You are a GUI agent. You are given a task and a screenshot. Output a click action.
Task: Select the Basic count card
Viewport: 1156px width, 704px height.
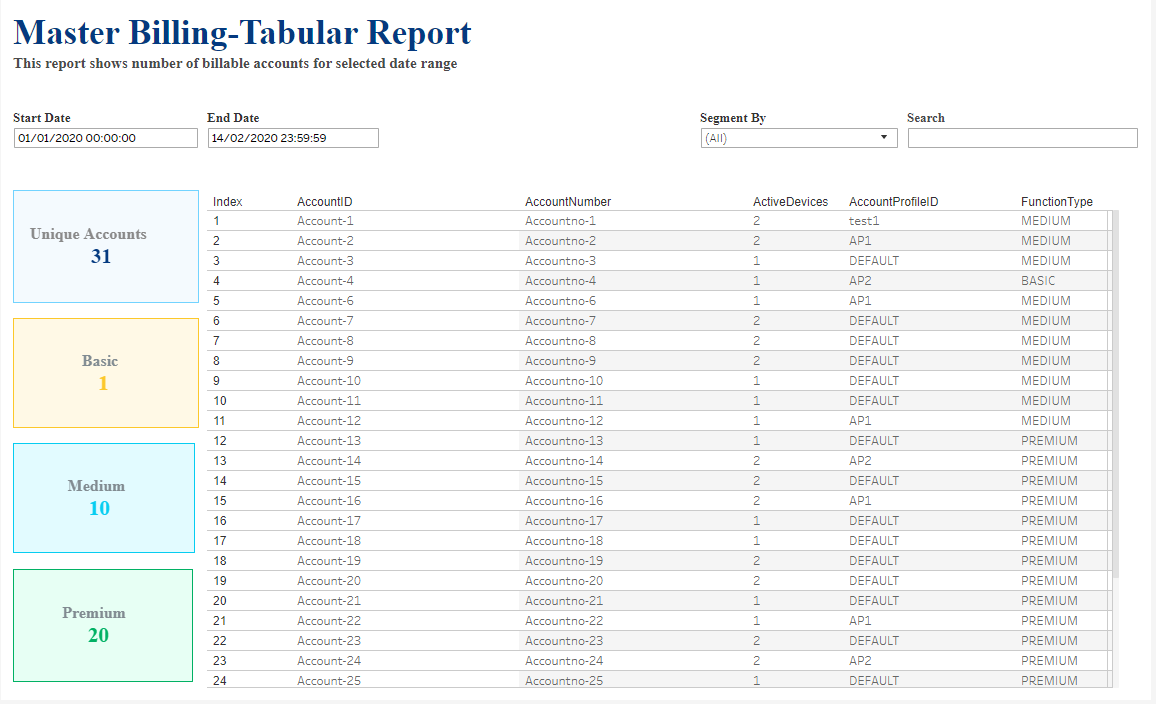(x=106, y=373)
